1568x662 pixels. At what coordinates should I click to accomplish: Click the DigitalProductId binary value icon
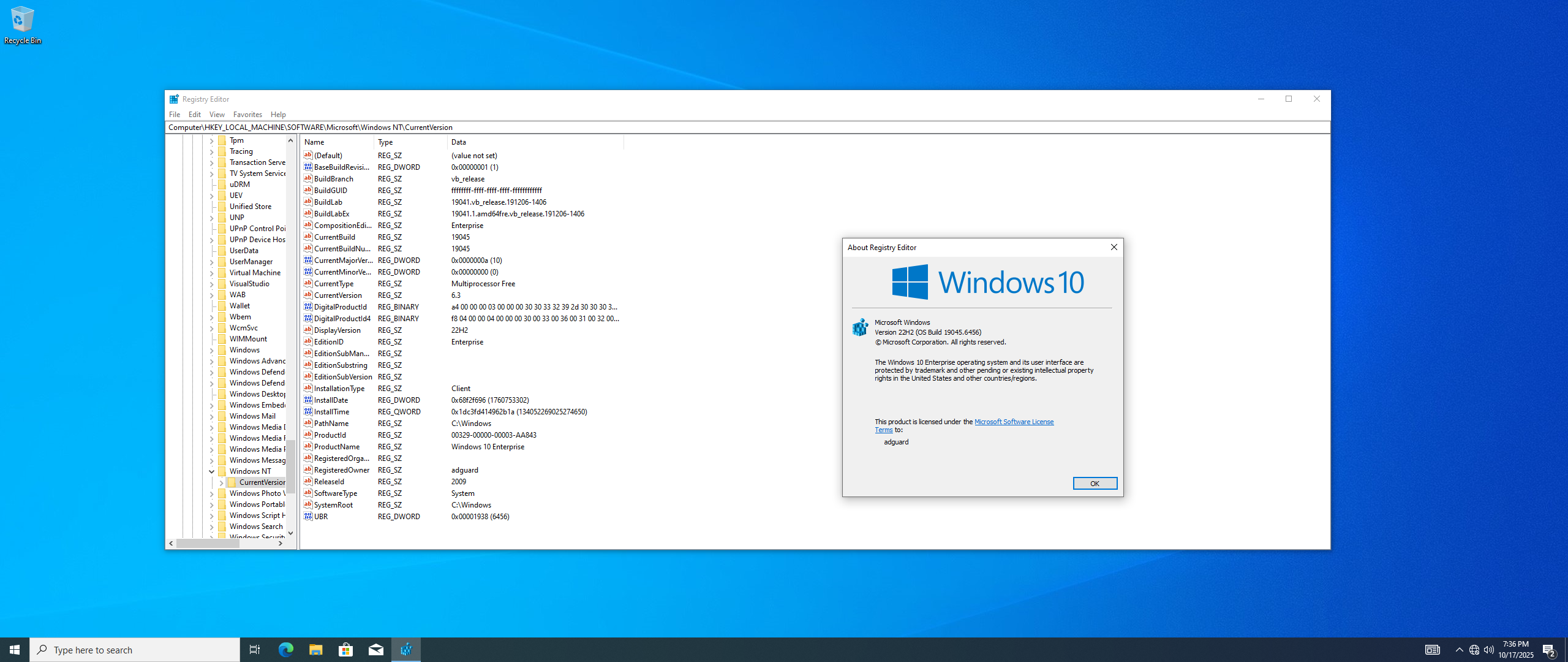[308, 307]
